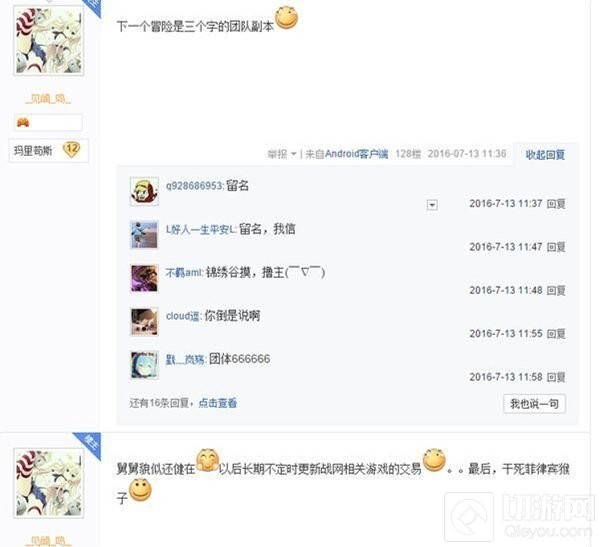Open q928686953's username link
The image size is (600, 547).
[x=194, y=186]
